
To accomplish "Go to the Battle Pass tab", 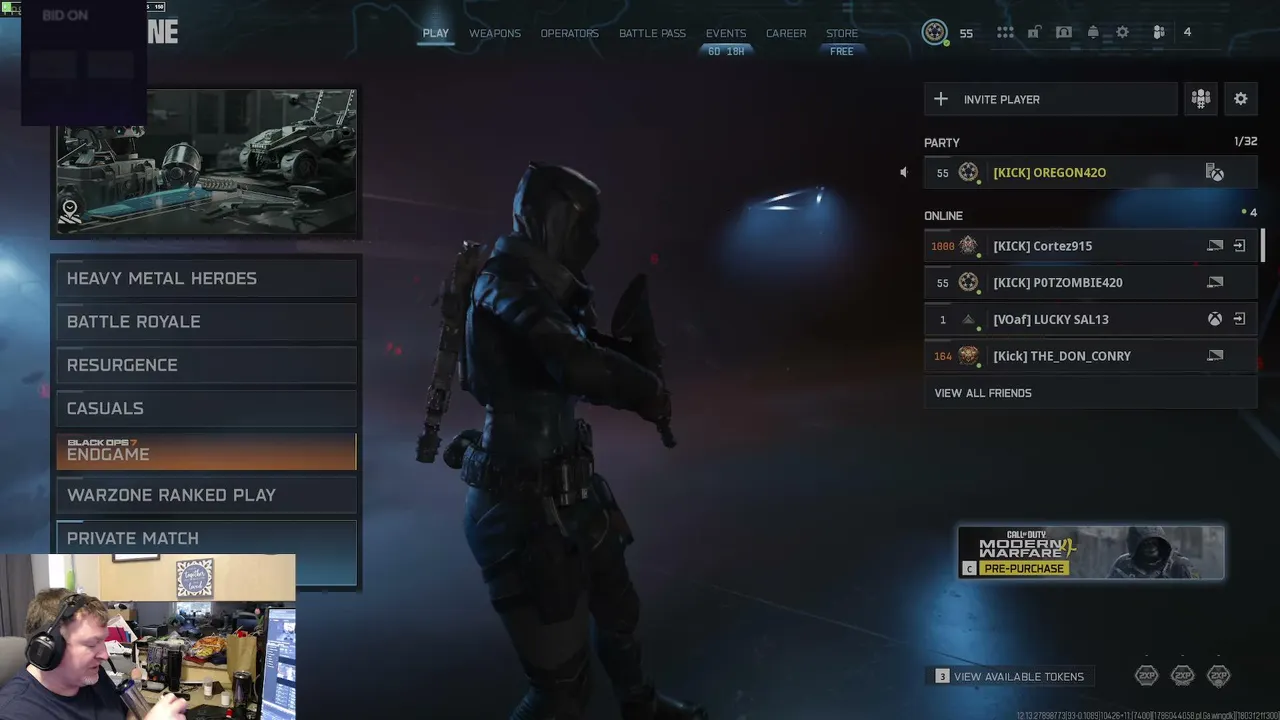I will [652, 33].
